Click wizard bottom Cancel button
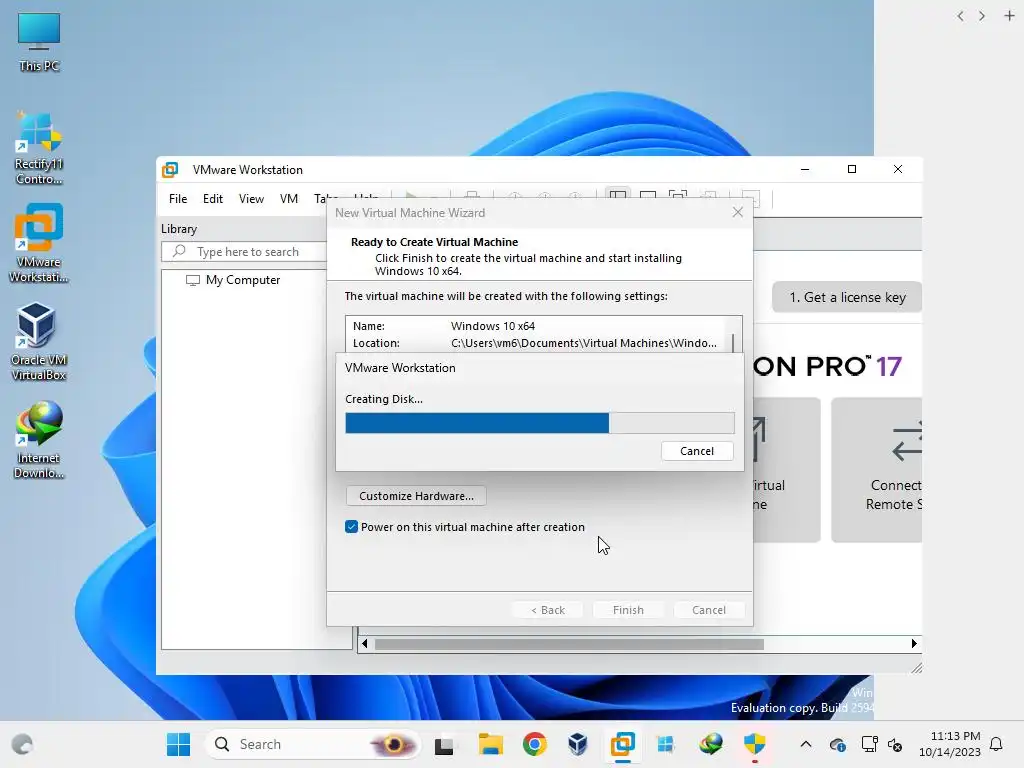The width and height of the screenshot is (1024, 768). tap(709, 609)
